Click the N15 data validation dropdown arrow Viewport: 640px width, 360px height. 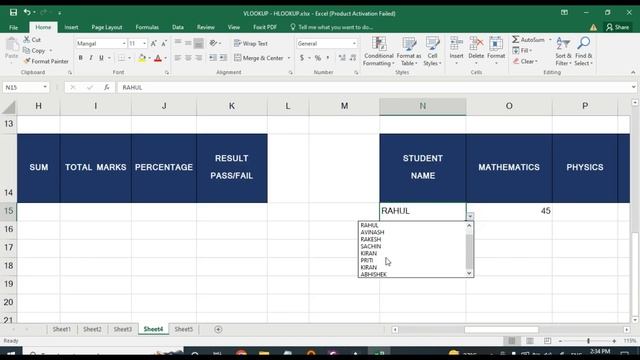(470, 216)
